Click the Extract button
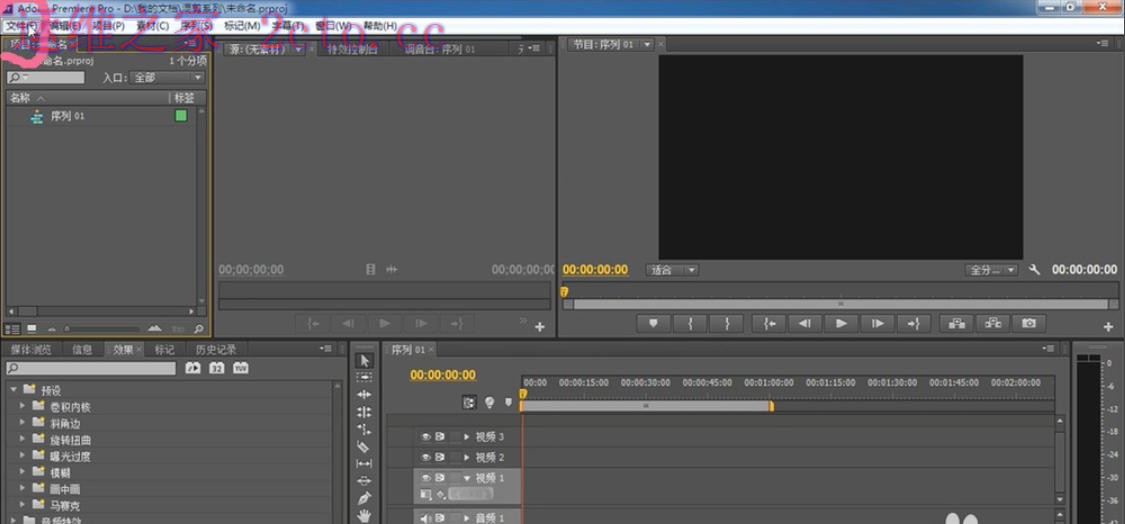Screen dimensions: 1125x524 click(993, 324)
